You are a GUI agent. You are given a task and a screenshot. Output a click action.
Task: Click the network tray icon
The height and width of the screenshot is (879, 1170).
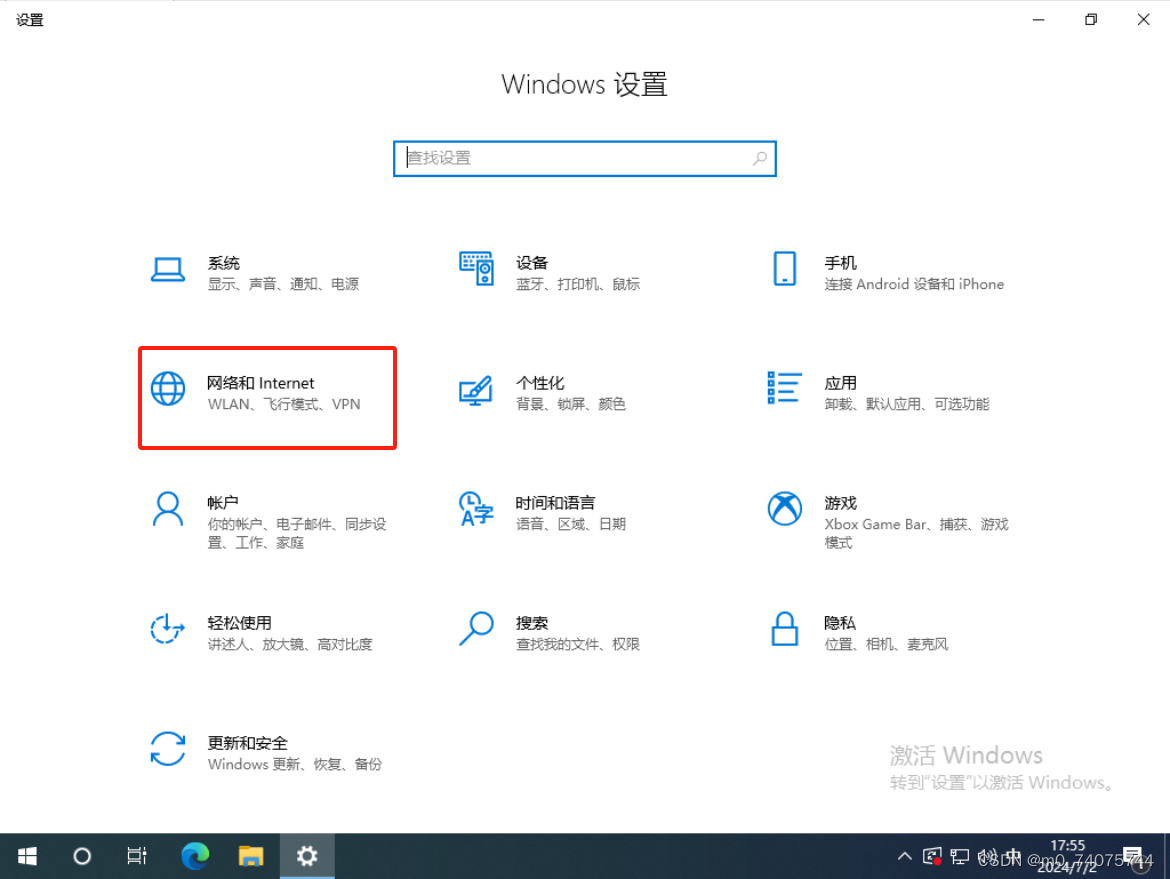coord(960,857)
